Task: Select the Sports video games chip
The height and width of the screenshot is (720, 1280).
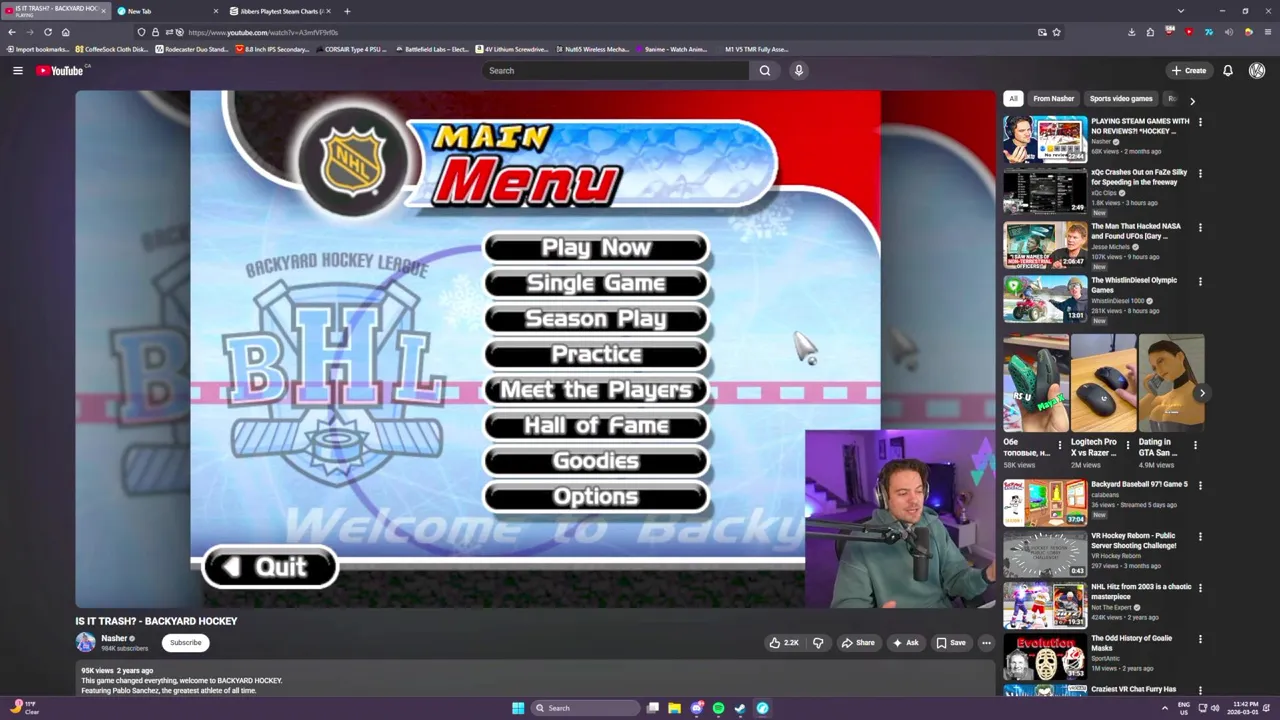Action: (1121, 99)
